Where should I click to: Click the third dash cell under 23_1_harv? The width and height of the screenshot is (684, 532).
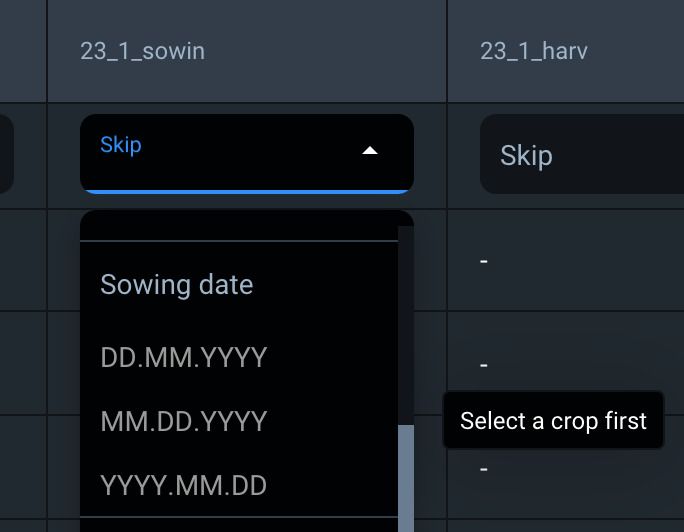[x=484, y=468]
